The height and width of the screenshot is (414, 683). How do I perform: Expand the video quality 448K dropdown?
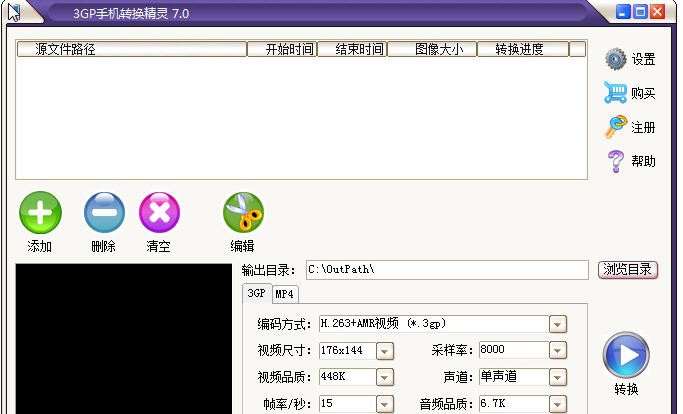[385, 377]
